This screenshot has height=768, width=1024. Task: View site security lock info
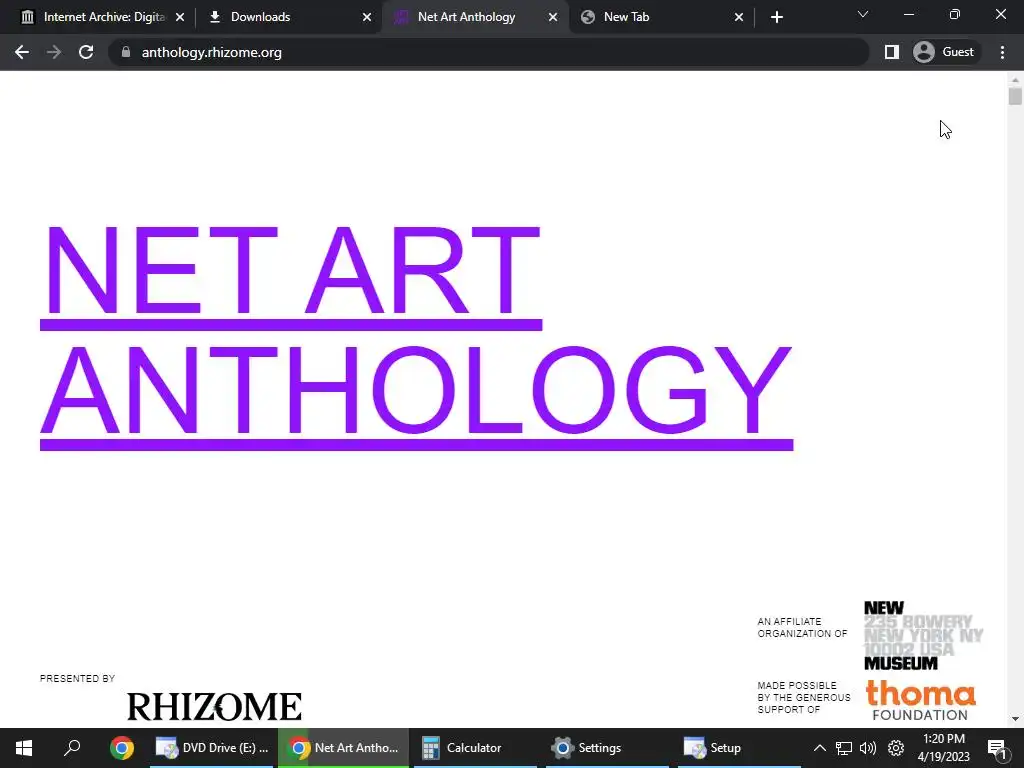pos(126,52)
